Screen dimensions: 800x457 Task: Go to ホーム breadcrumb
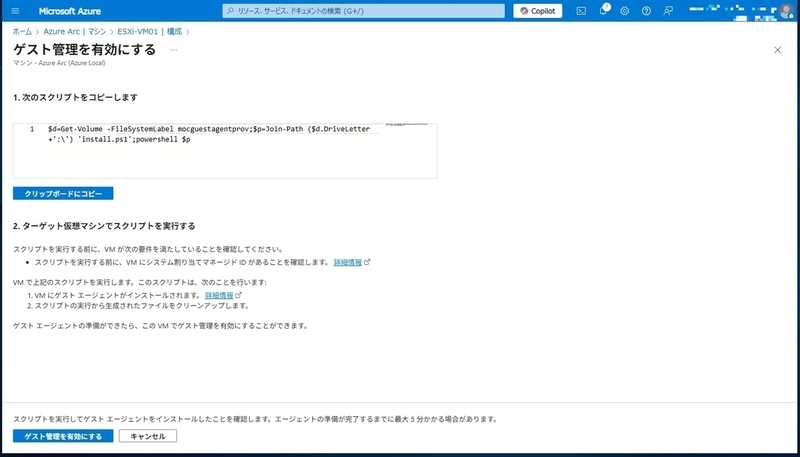tap(22, 32)
